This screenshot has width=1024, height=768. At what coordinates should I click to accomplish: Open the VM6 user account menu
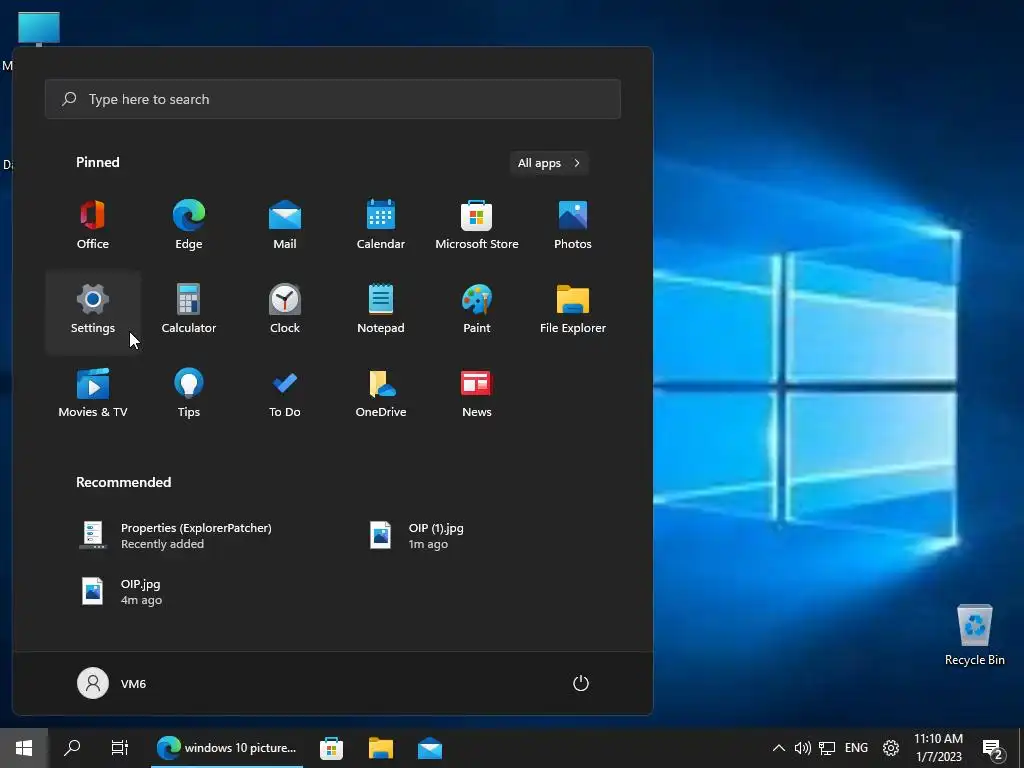(112, 684)
